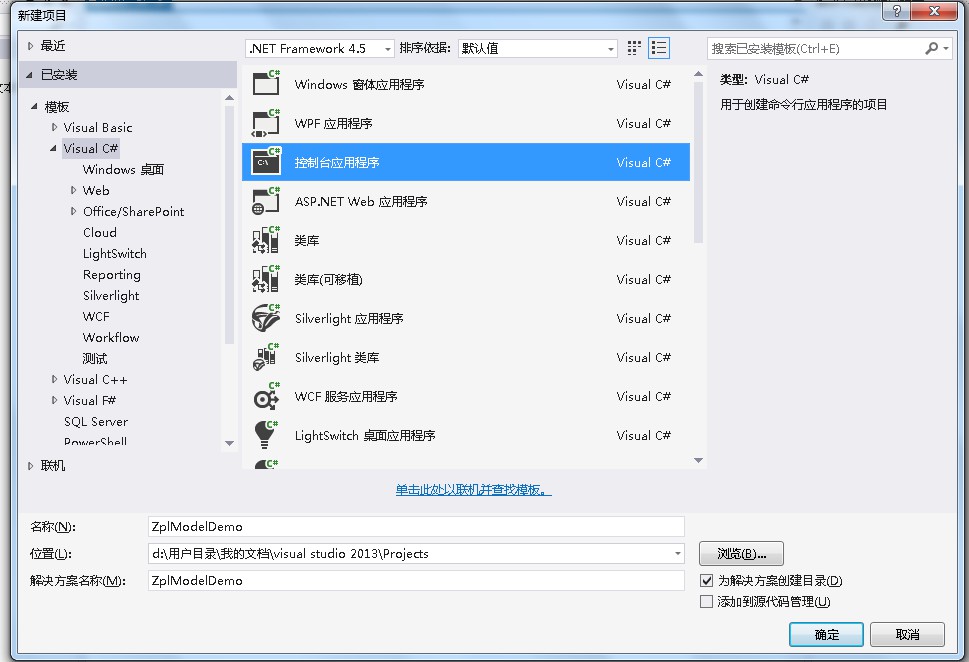The image size is (969, 662).
Task: Click the 取消 button
Action: (907, 634)
